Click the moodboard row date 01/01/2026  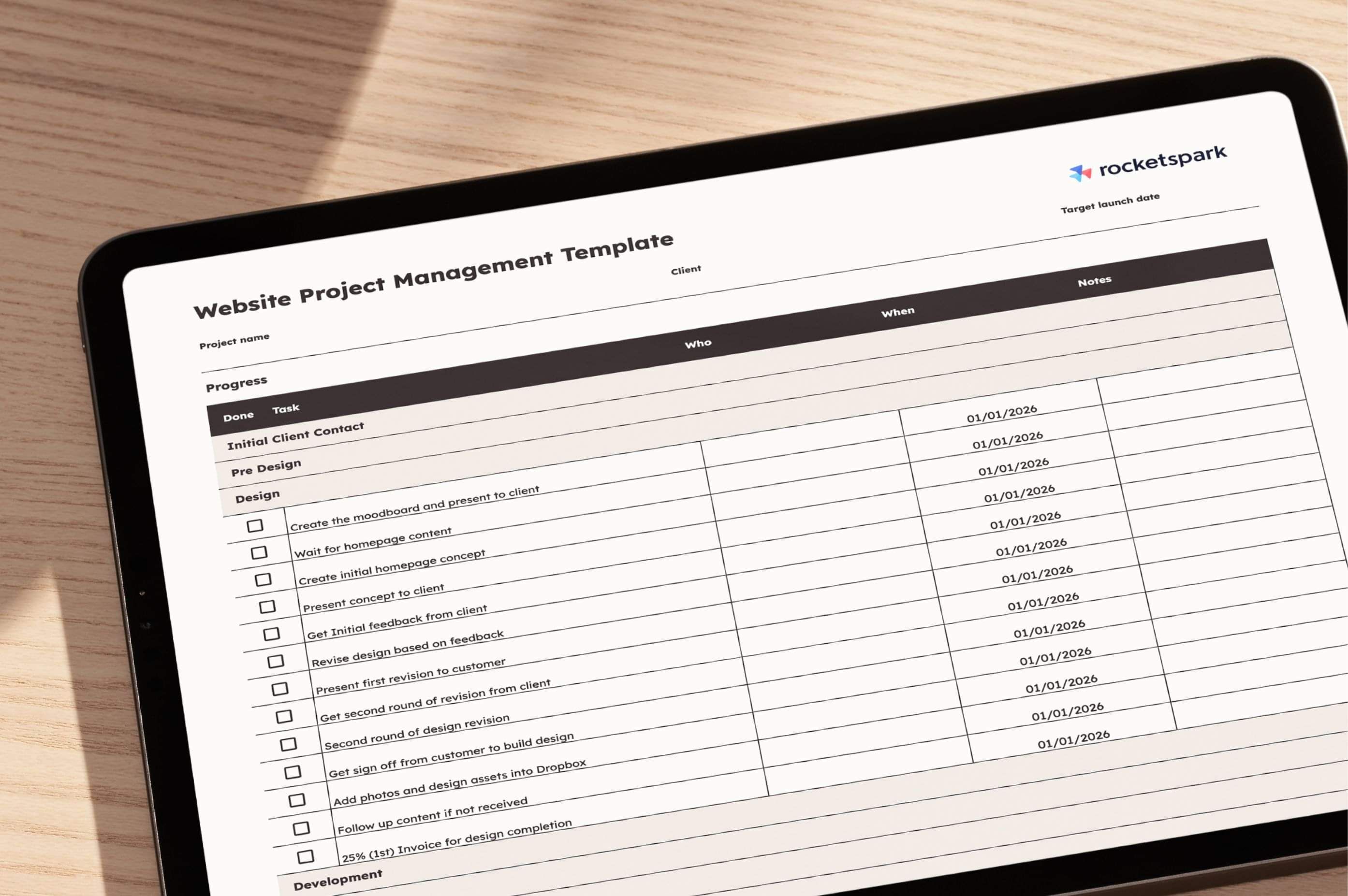coord(1001,414)
